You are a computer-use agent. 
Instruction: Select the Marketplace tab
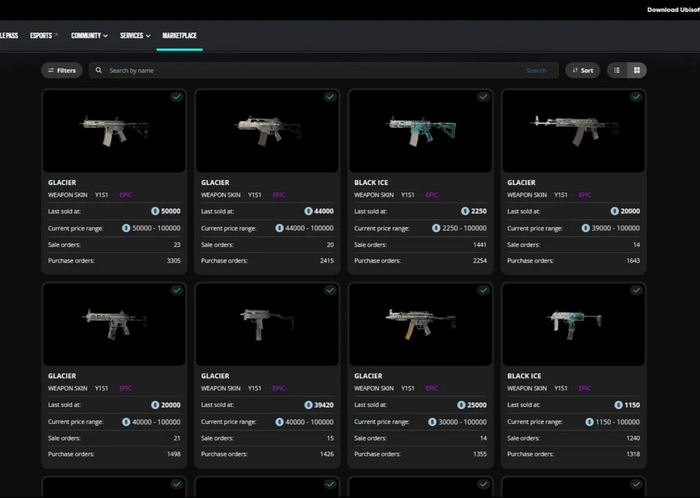point(179,36)
